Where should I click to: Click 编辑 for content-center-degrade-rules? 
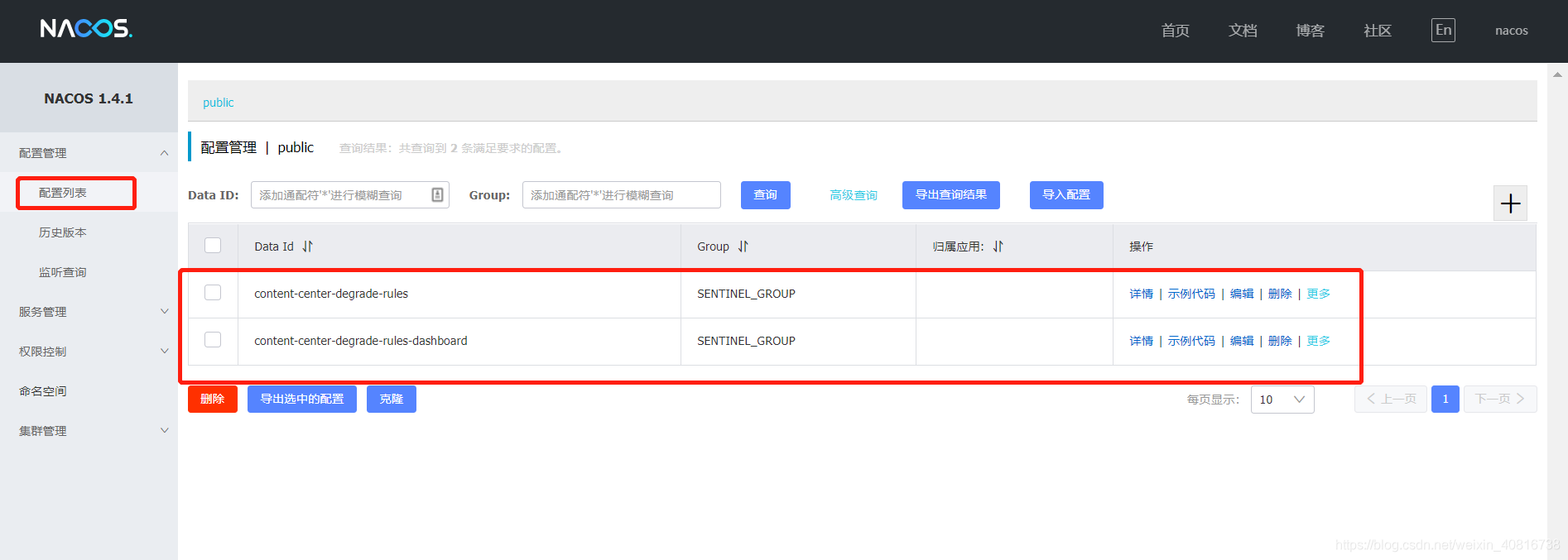(1242, 294)
